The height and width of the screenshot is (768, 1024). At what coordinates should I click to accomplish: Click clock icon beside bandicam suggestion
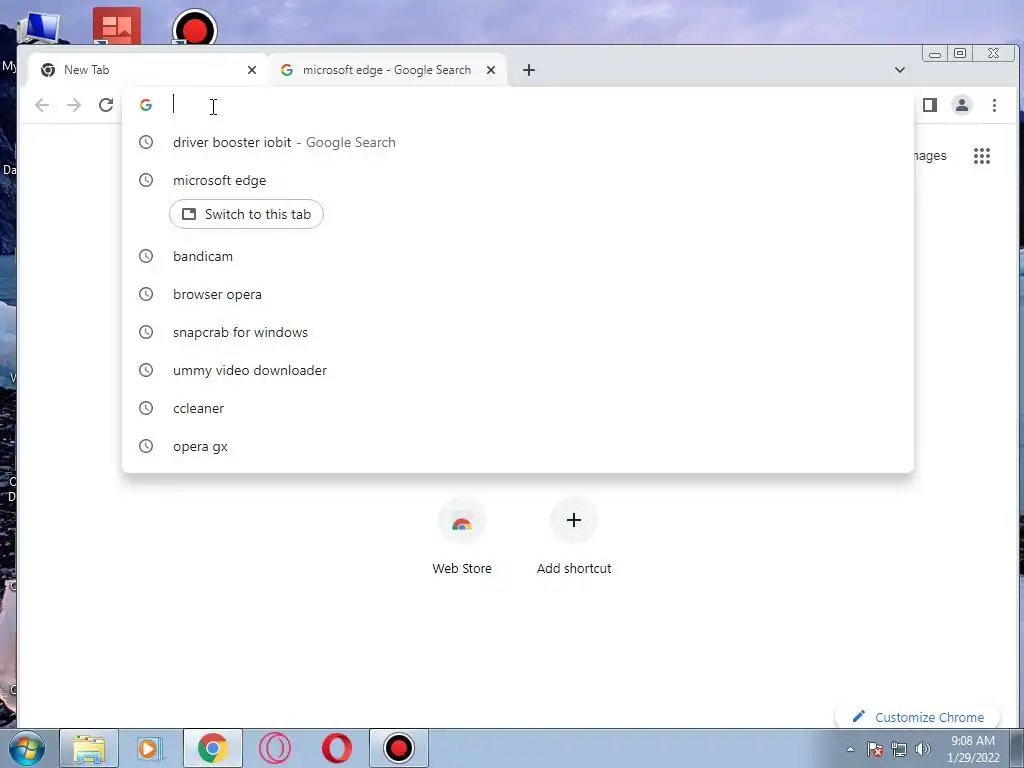point(146,256)
